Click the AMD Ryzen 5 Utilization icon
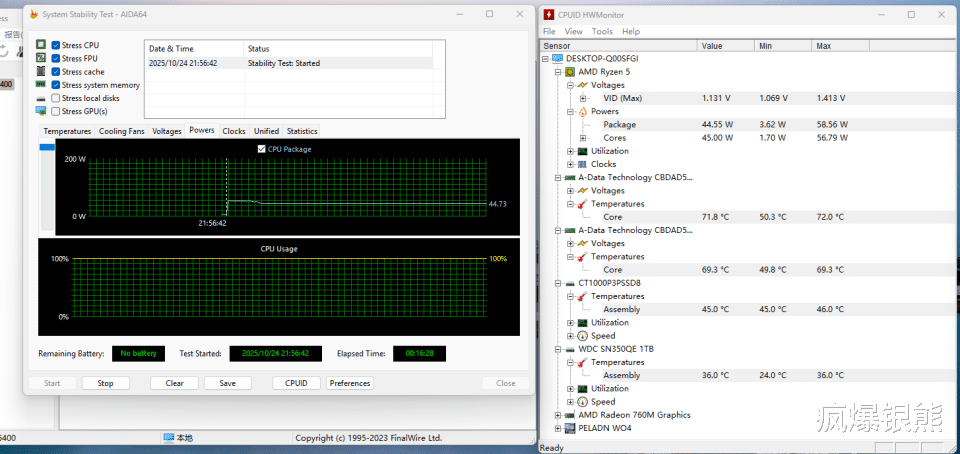The image size is (960, 454). tap(582, 151)
